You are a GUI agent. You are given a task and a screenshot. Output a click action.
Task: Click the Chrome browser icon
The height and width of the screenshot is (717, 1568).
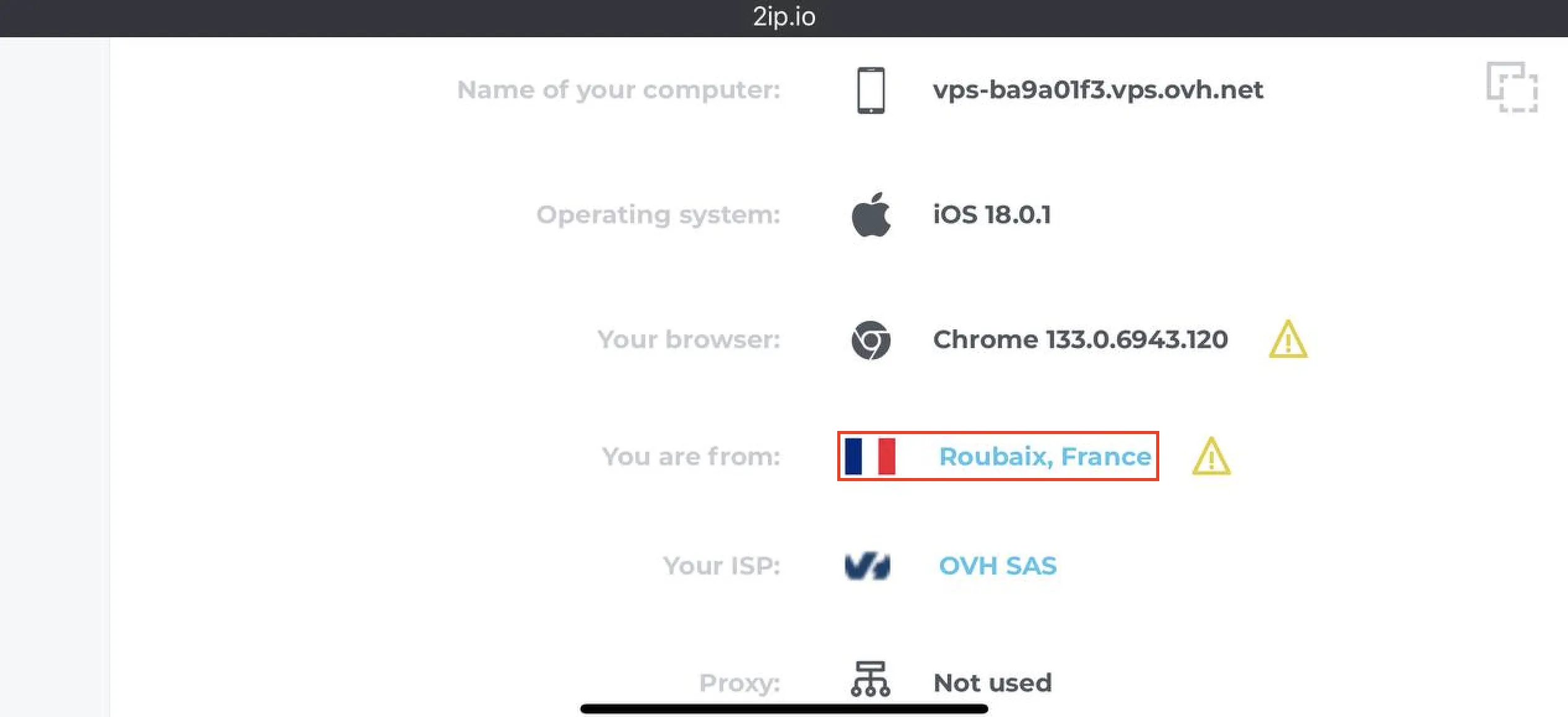pos(871,340)
